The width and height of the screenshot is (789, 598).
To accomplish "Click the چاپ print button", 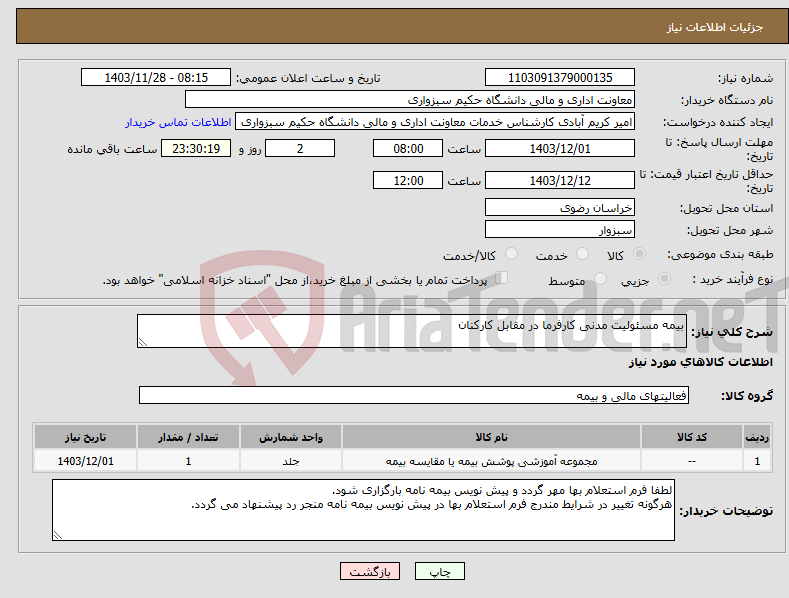I will [x=440, y=571].
